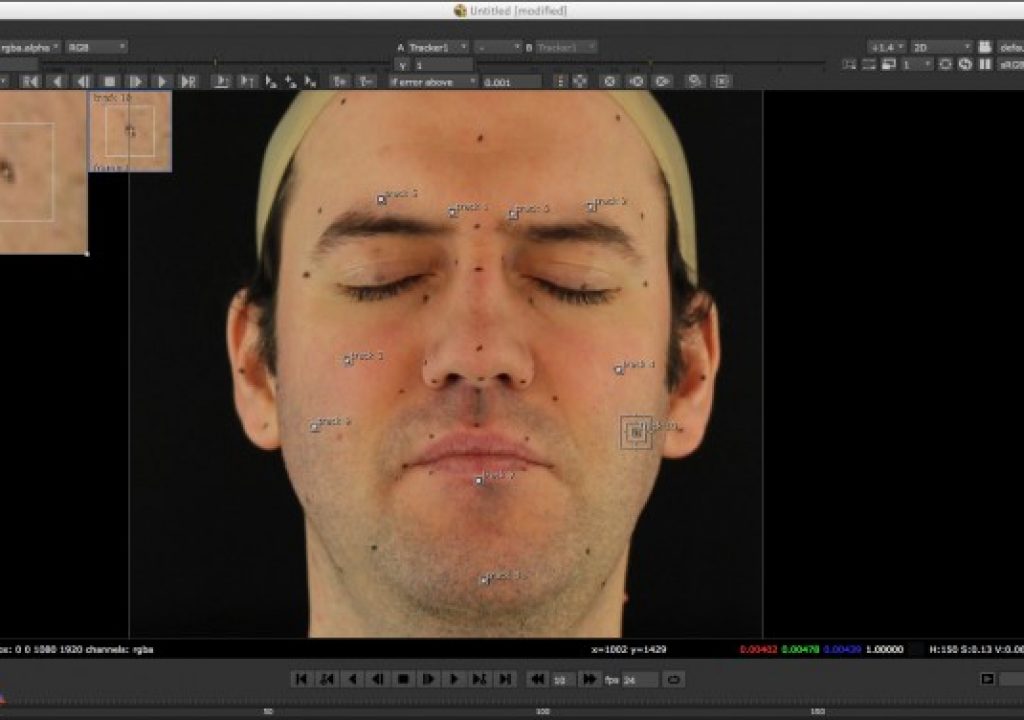Open the wipe mode dash dropdown

(498, 47)
